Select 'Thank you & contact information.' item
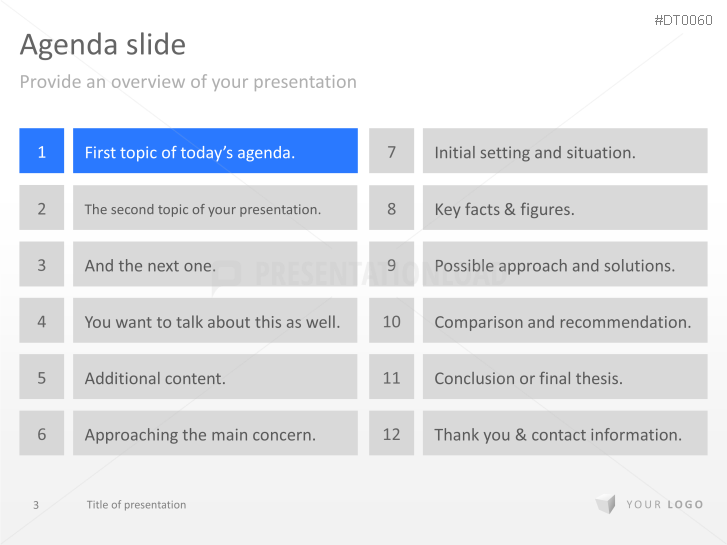This screenshot has width=727, height=545. [x=565, y=434]
